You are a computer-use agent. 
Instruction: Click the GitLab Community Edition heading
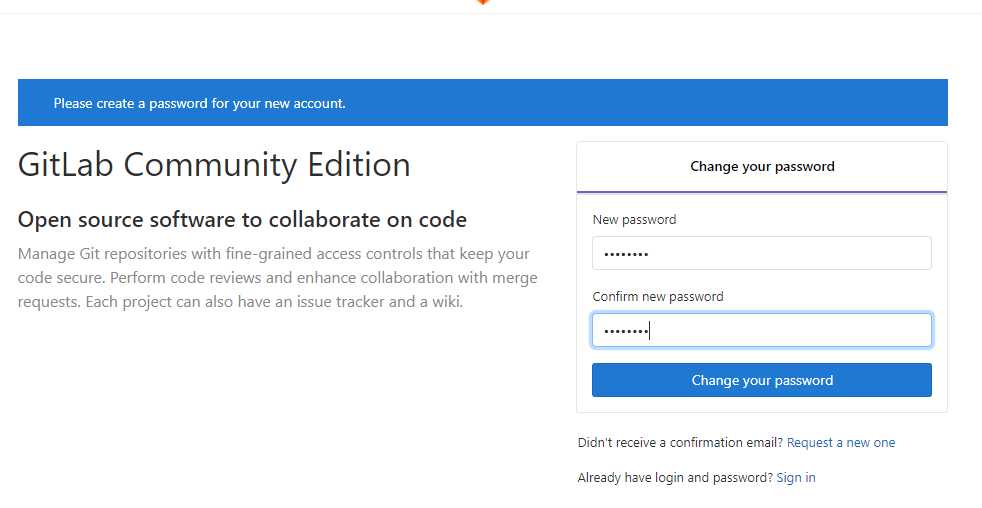pyautogui.click(x=214, y=165)
